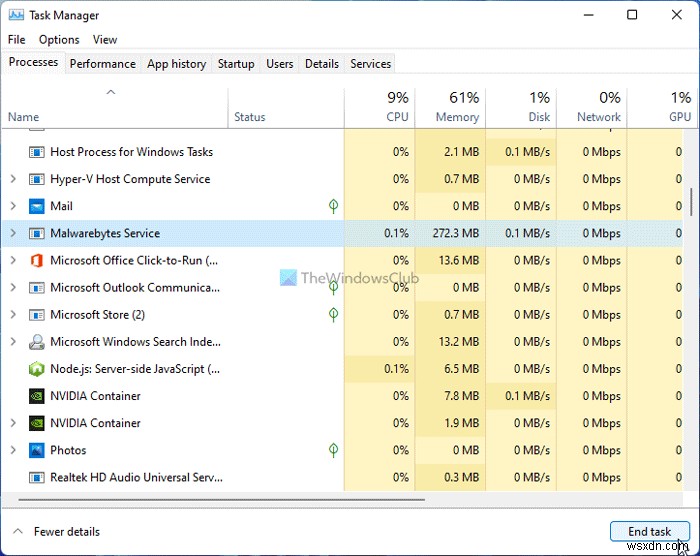Screen dimensions: 700x556
Task: Click the Realtek HD Audio Universal Service icon
Action: (x=37, y=478)
